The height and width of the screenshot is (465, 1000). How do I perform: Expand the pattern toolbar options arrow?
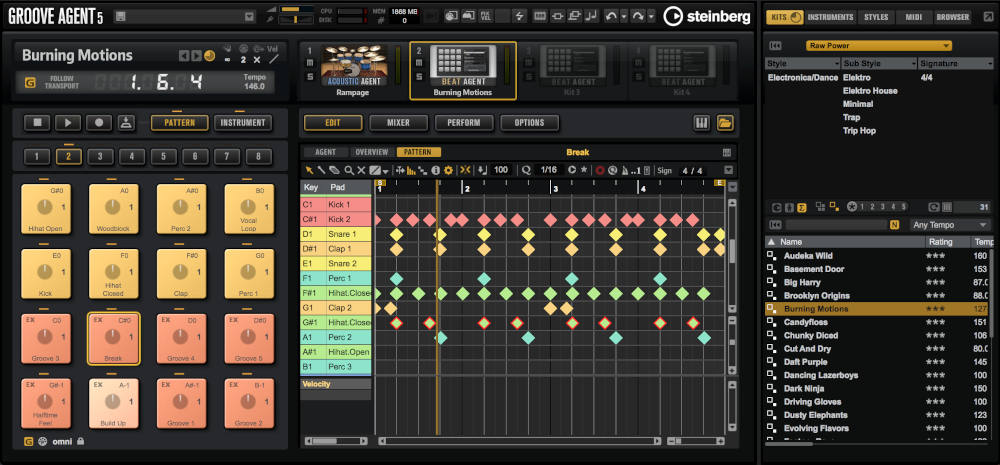tap(728, 170)
